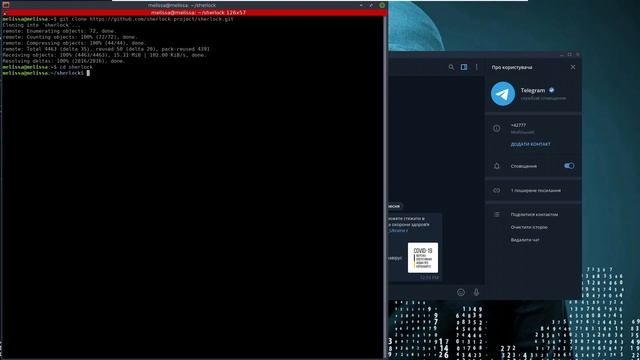Click the notifications bell icon
640x360 pixels.
496,166
